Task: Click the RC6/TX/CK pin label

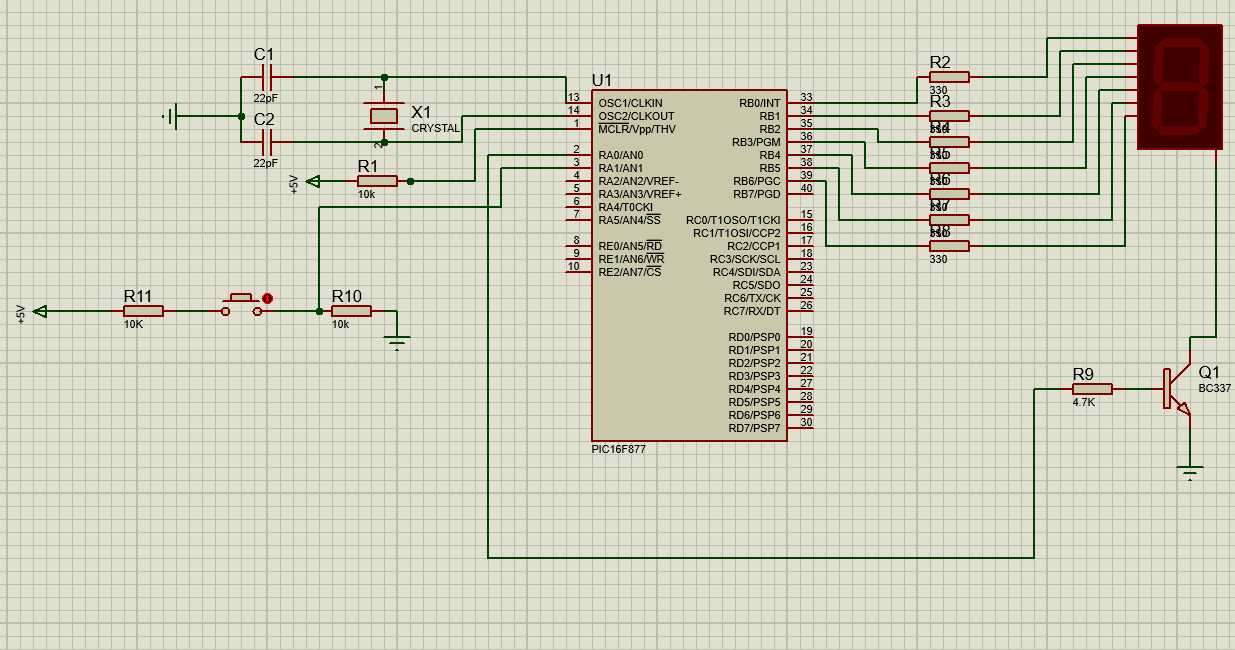Action: (x=752, y=298)
